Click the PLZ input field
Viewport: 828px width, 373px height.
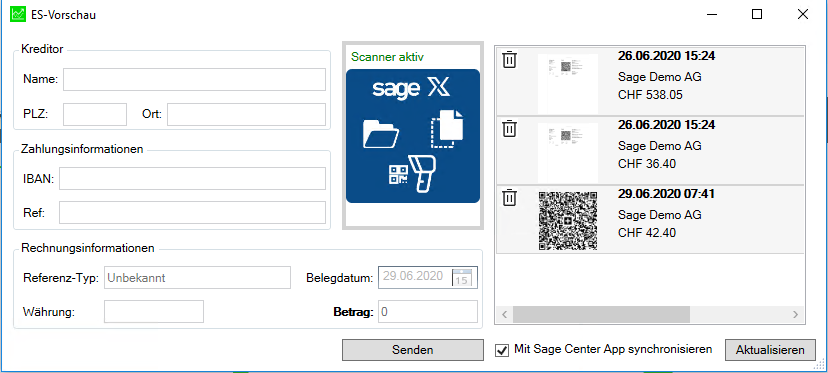[x=95, y=114]
